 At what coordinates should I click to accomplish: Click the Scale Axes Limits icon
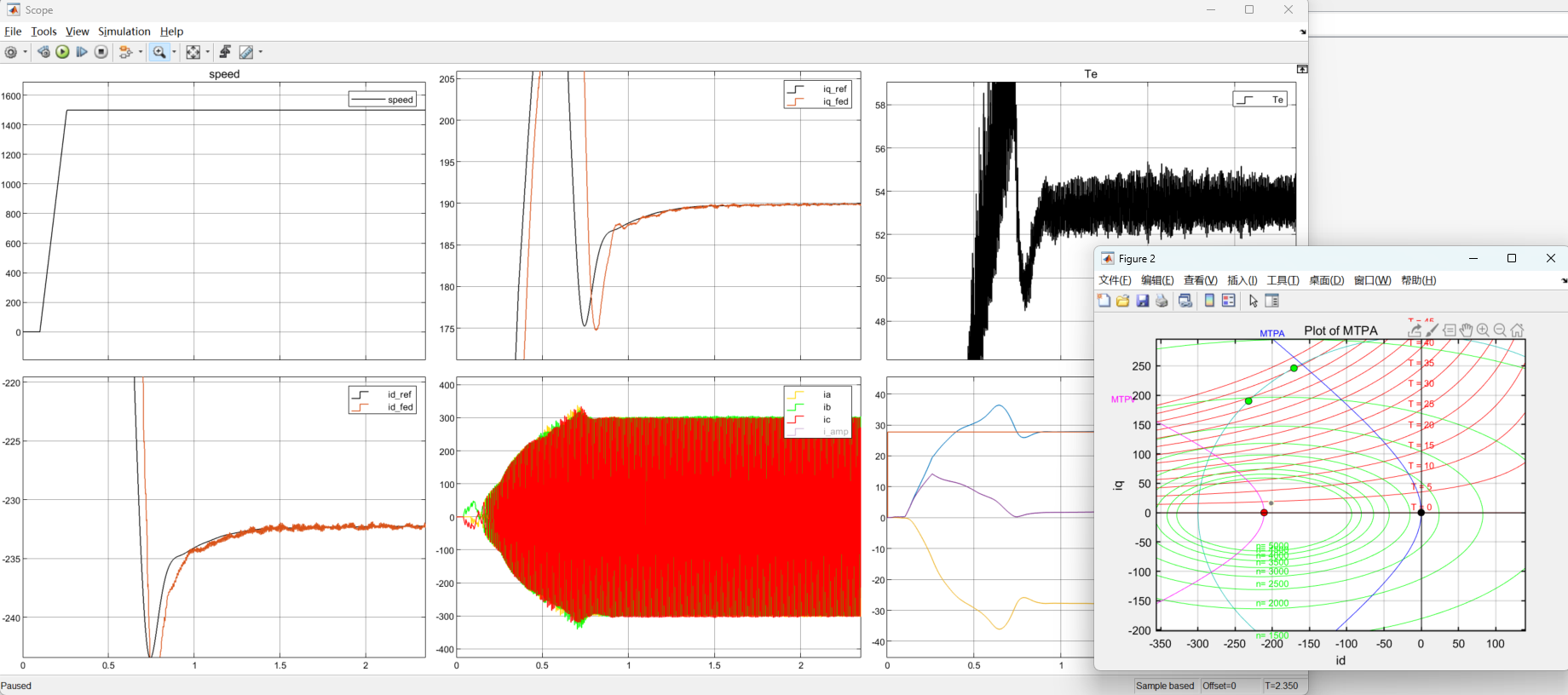[x=193, y=52]
